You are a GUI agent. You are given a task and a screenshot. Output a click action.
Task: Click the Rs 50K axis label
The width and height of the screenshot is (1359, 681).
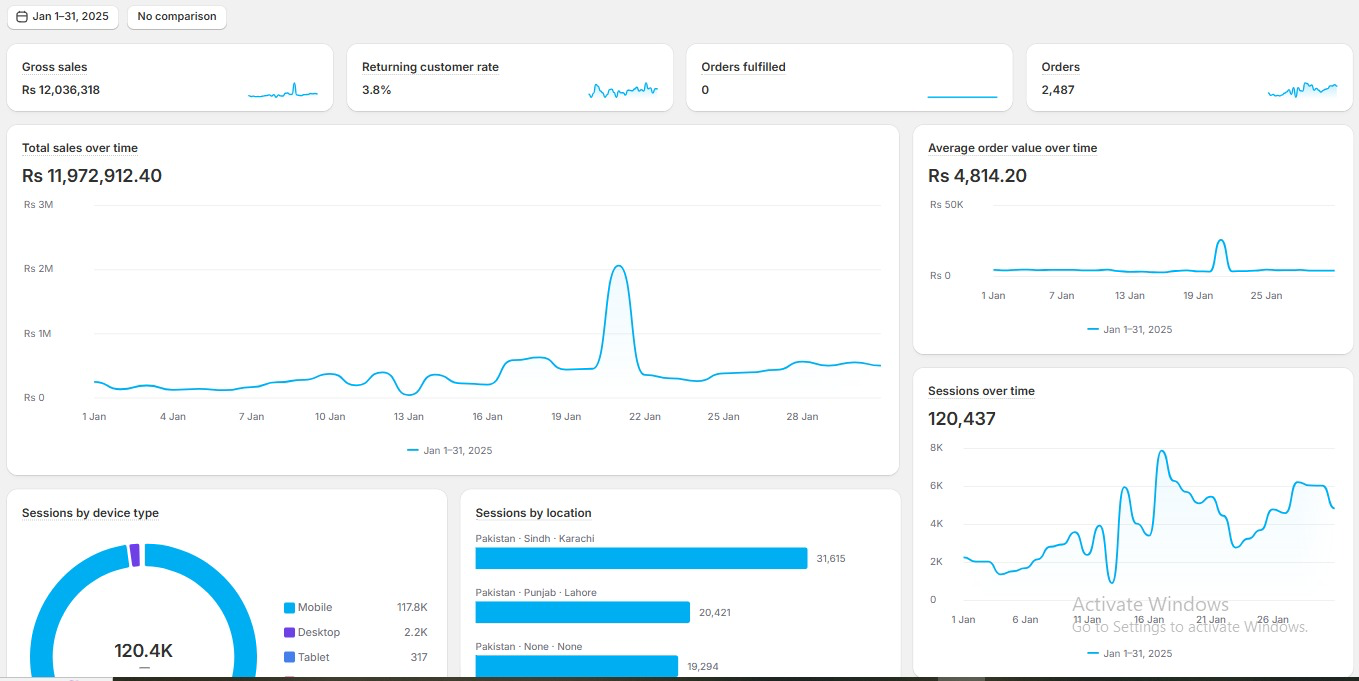point(947,205)
